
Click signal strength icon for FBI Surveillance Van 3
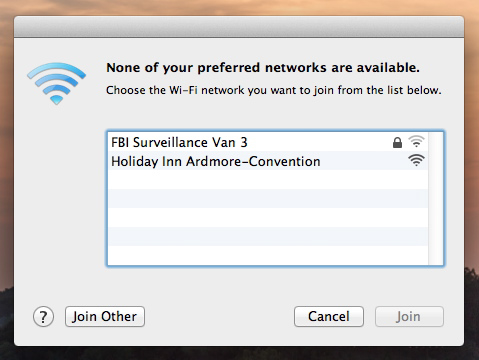click(x=416, y=141)
